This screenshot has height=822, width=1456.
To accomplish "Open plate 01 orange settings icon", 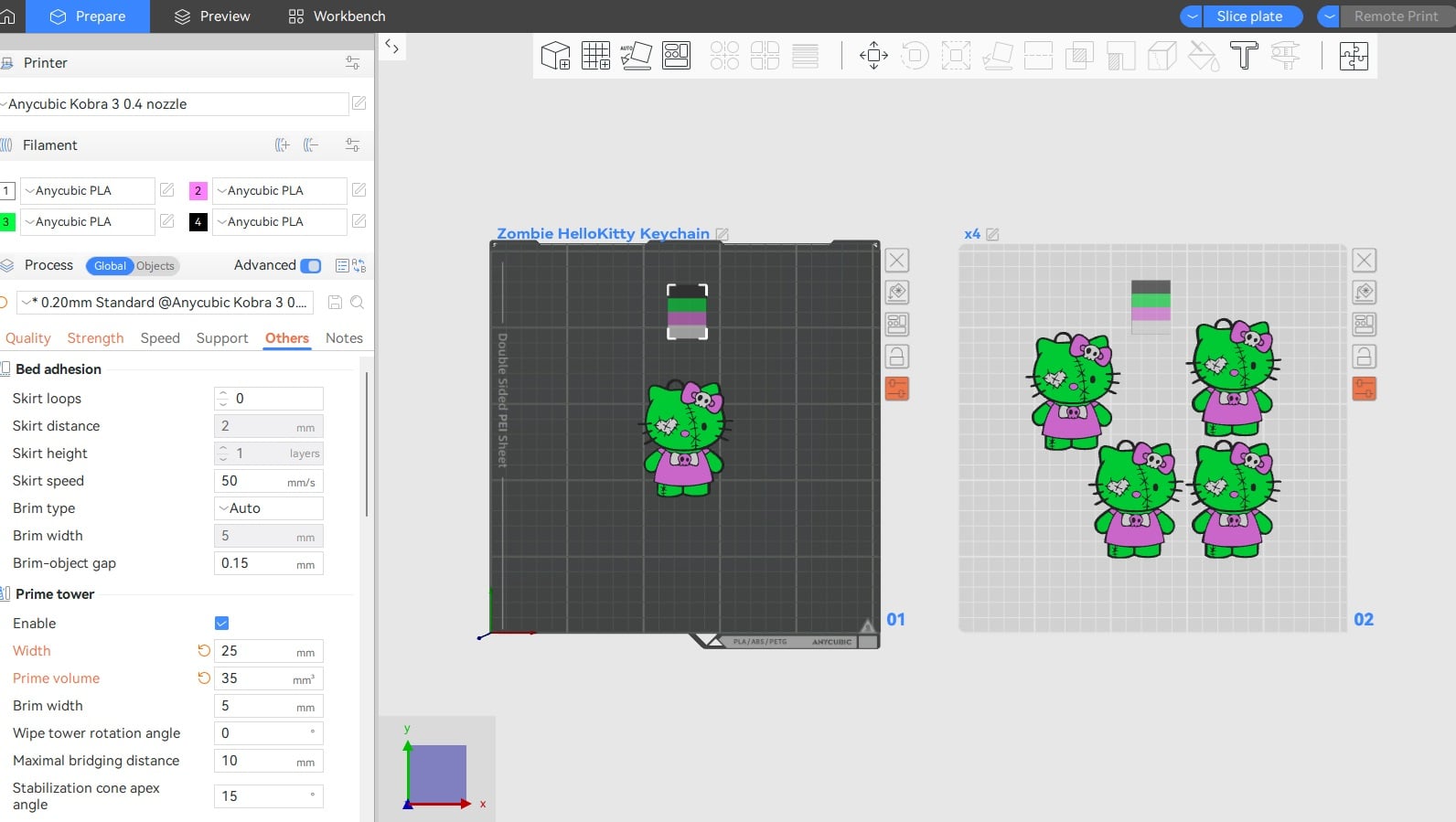I will (x=897, y=389).
